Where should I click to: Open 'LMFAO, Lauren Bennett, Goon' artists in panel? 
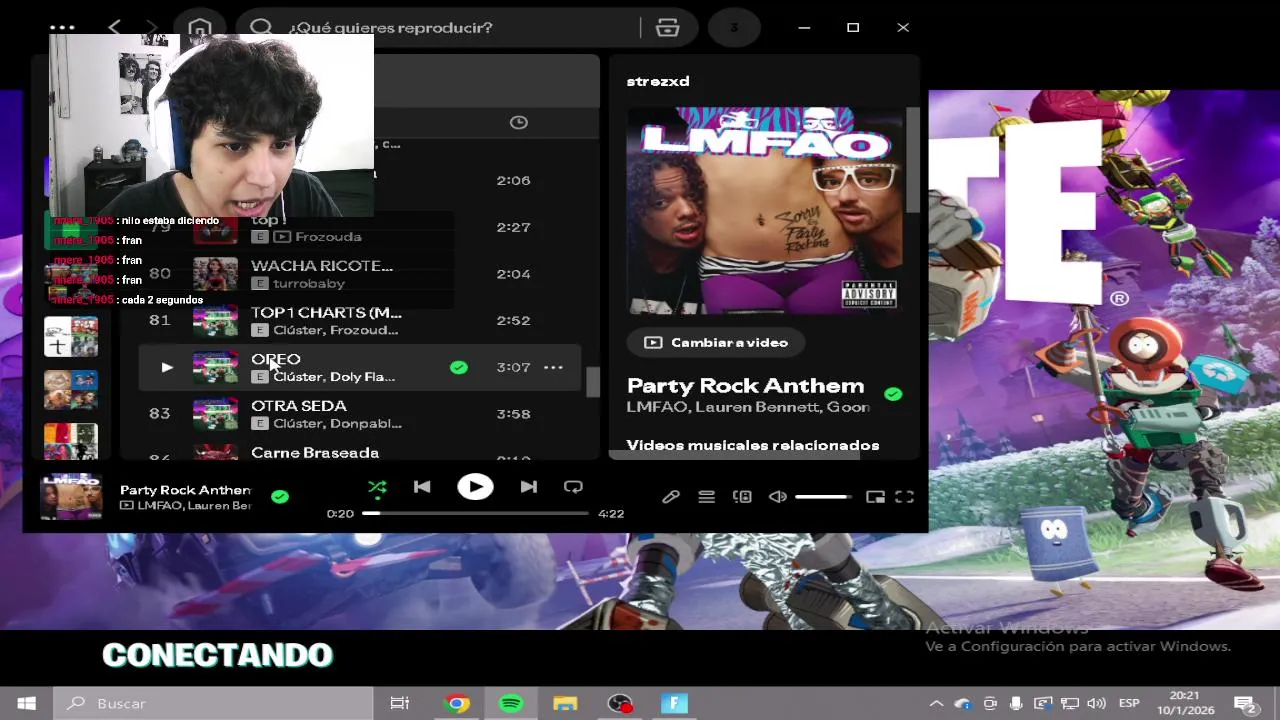(748, 407)
